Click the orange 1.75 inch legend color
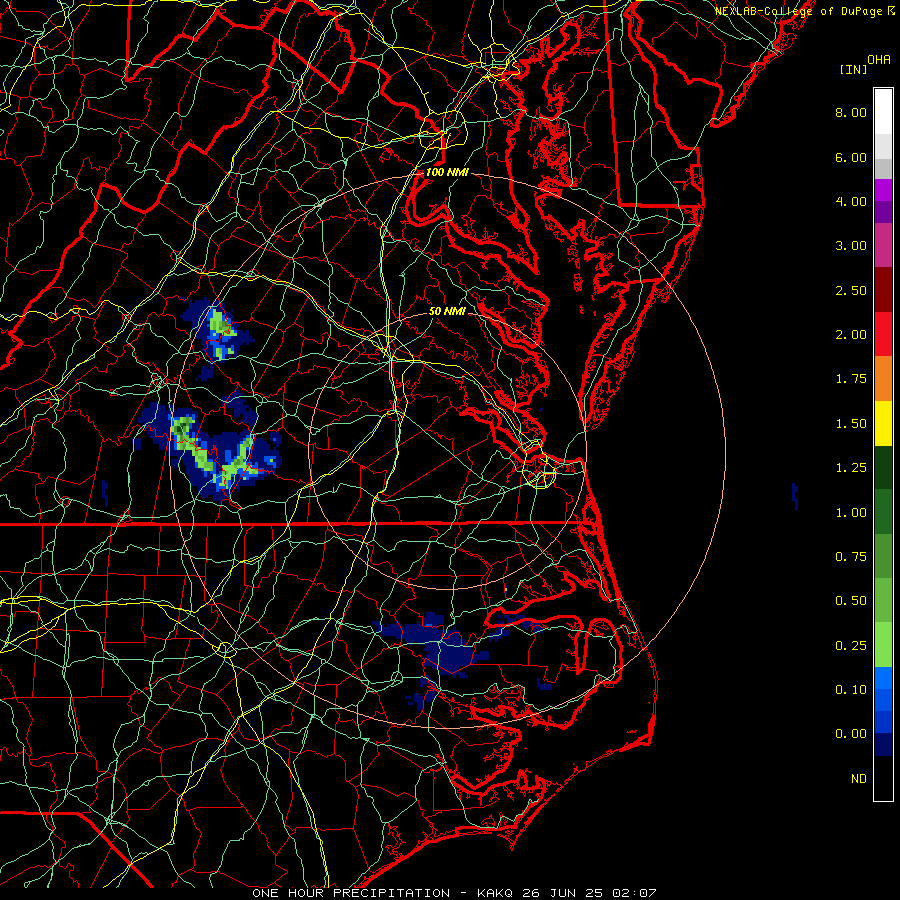Screen dimensions: 900x900 883,378
